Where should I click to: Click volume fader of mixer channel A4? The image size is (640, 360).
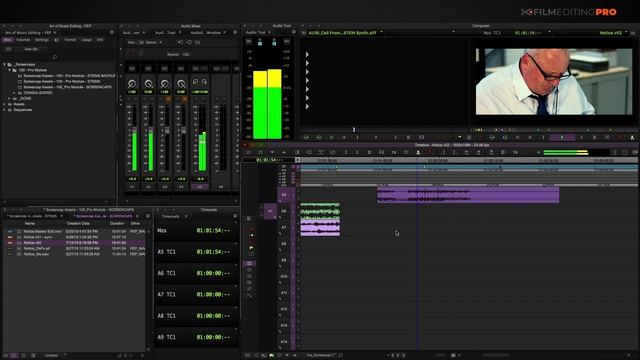coord(183,131)
